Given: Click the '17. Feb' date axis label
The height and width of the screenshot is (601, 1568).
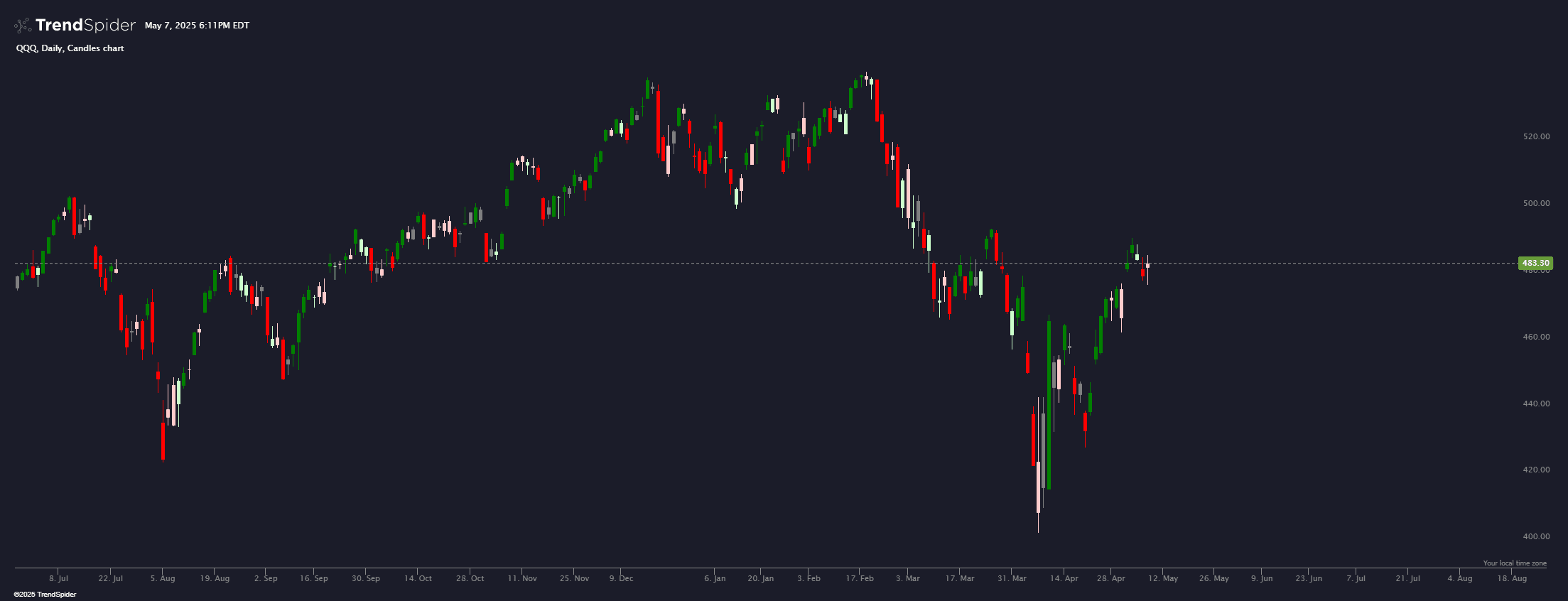Looking at the screenshot, I should (860, 578).
